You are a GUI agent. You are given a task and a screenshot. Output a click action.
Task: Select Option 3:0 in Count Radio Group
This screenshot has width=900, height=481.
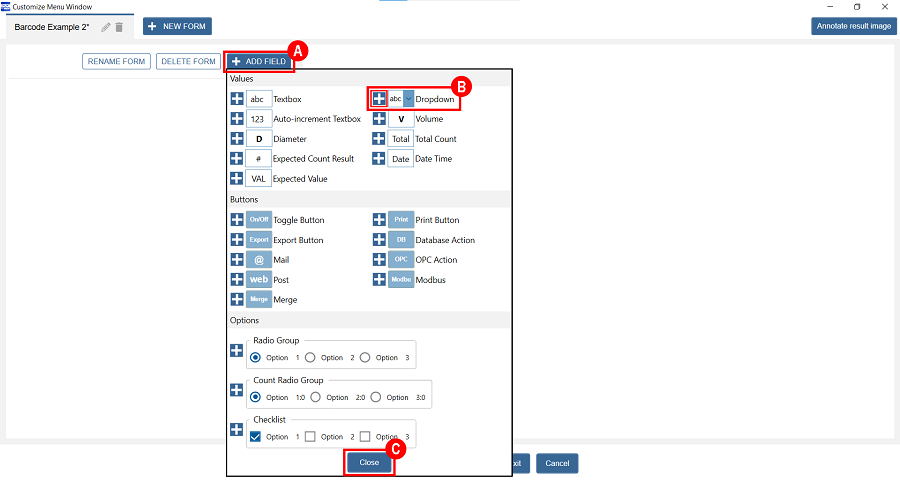376,397
